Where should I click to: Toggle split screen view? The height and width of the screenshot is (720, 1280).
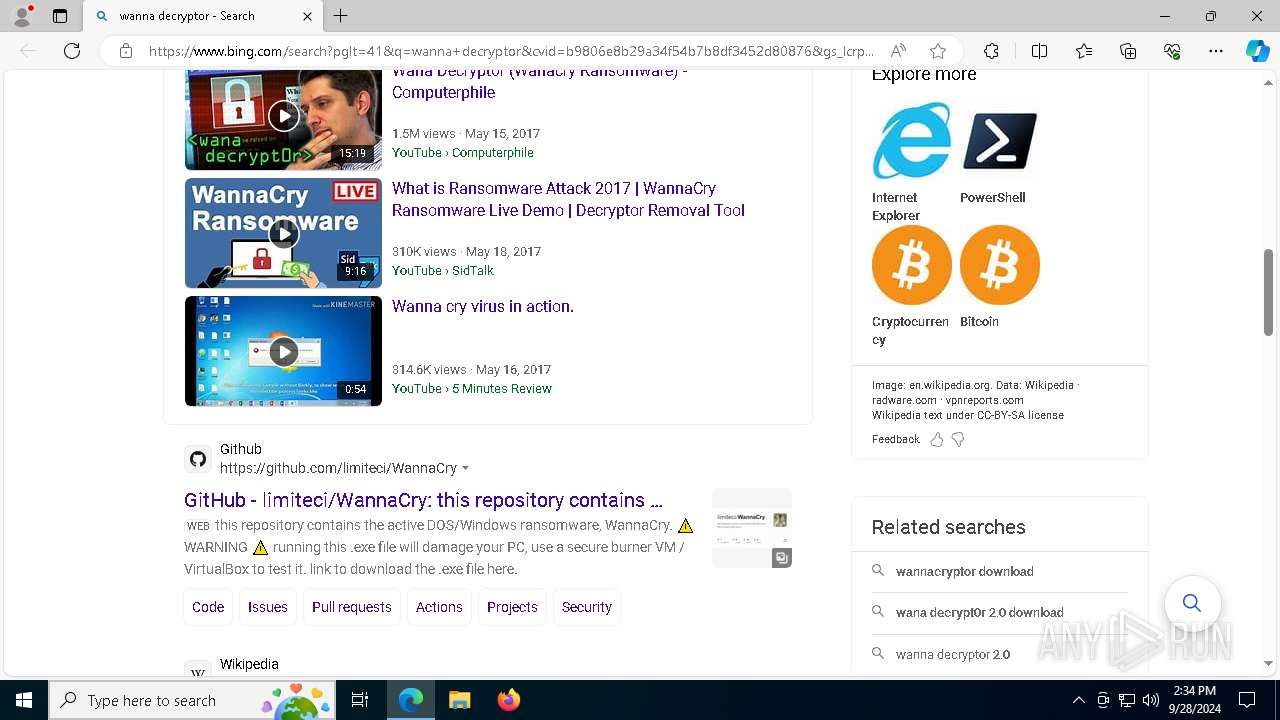click(x=1039, y=51)
